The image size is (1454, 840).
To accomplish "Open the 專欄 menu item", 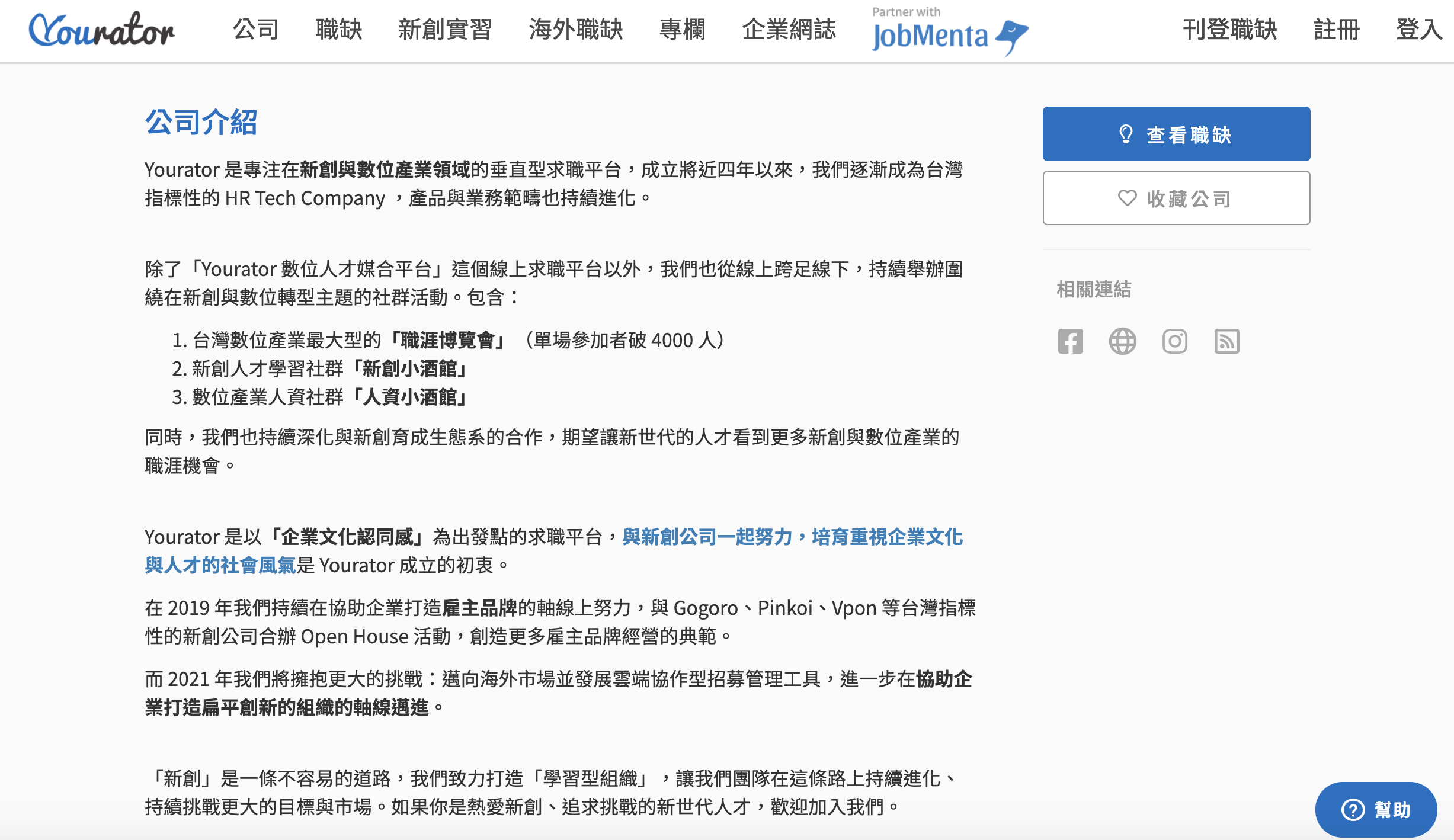I will point(683,29).
